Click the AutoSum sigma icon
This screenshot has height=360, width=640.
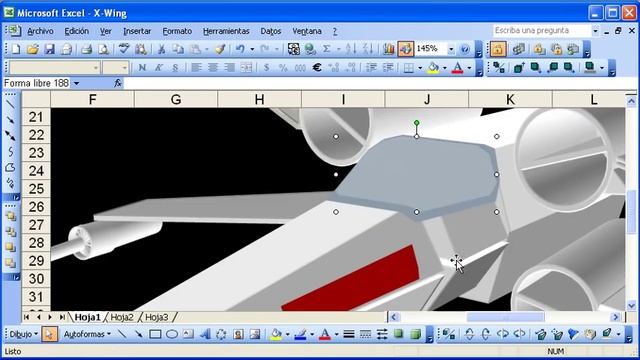(327, 49)
